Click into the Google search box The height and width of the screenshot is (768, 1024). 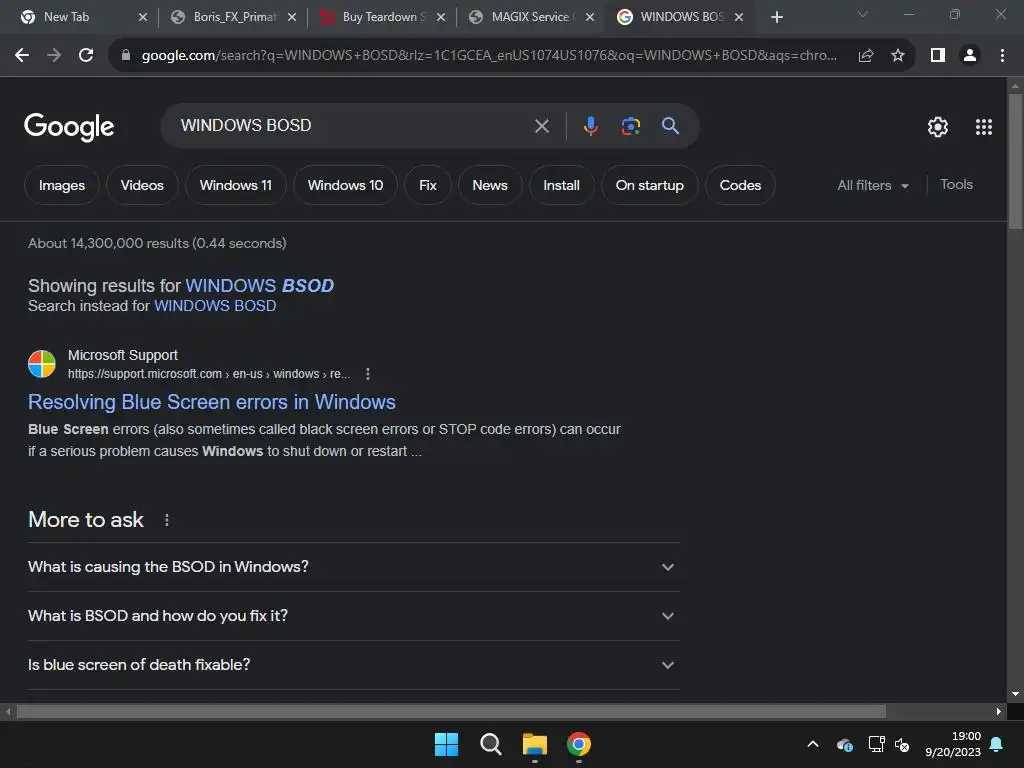tap(353, 125)
